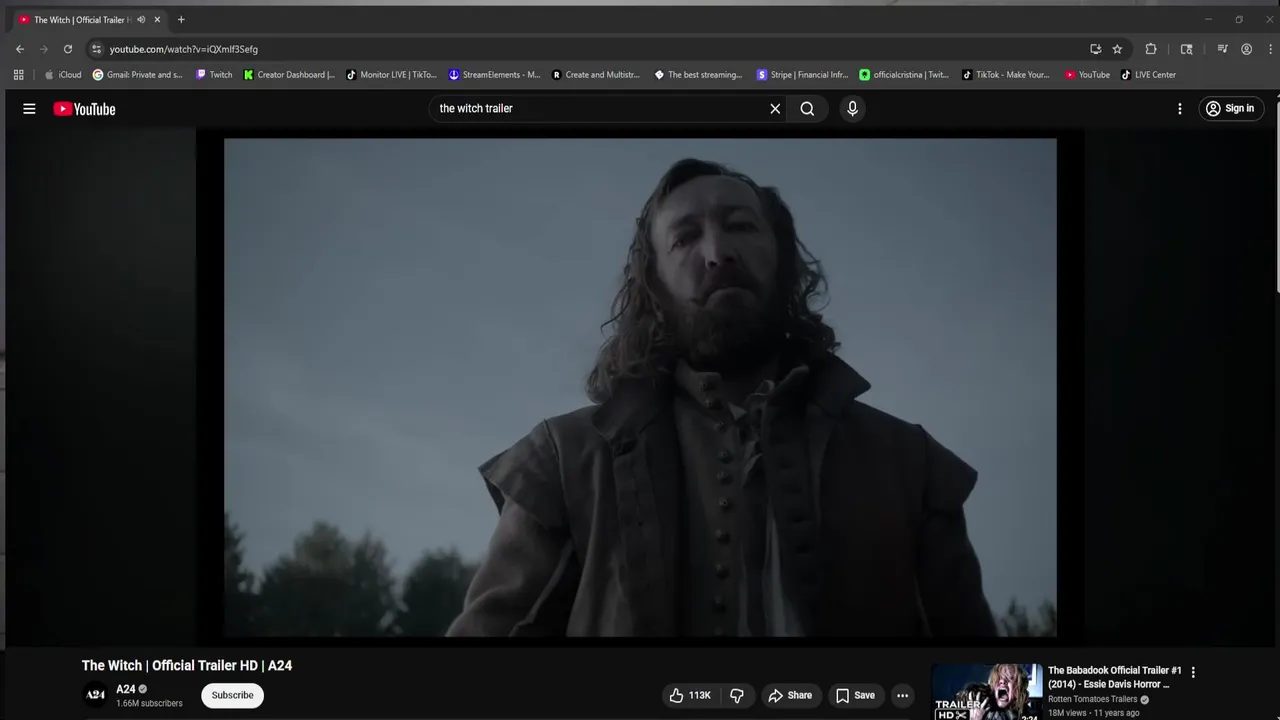Click the Sign in button
Image resolution: width=1280 pixels, height=720 pixels.
tap(1230, 109)
